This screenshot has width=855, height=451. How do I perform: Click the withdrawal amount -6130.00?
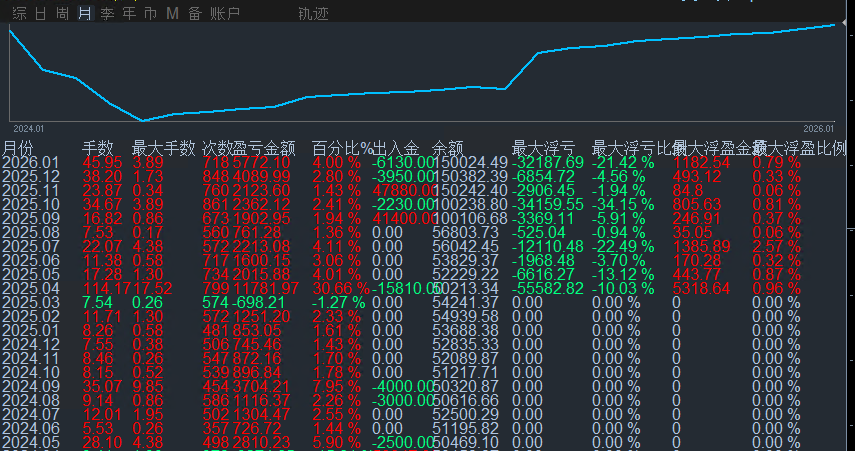[404, 163]
